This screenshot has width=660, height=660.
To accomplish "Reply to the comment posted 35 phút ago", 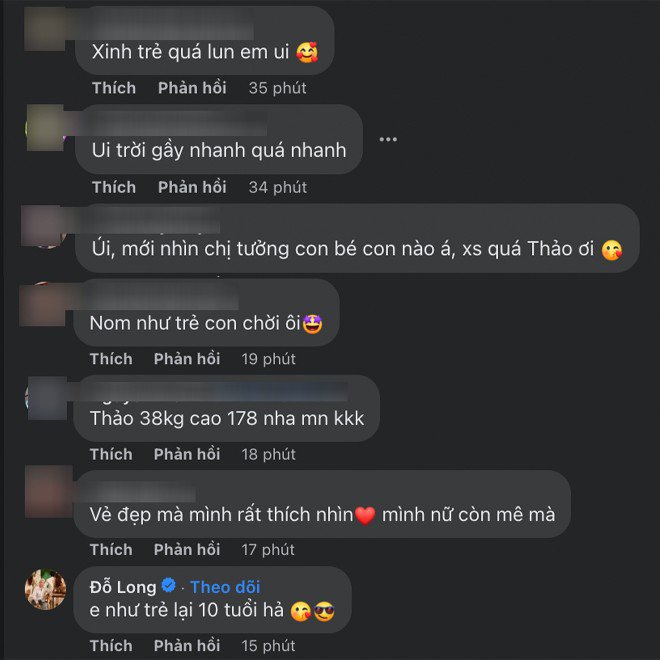I will pyautogui.click(x=192, y=88).
